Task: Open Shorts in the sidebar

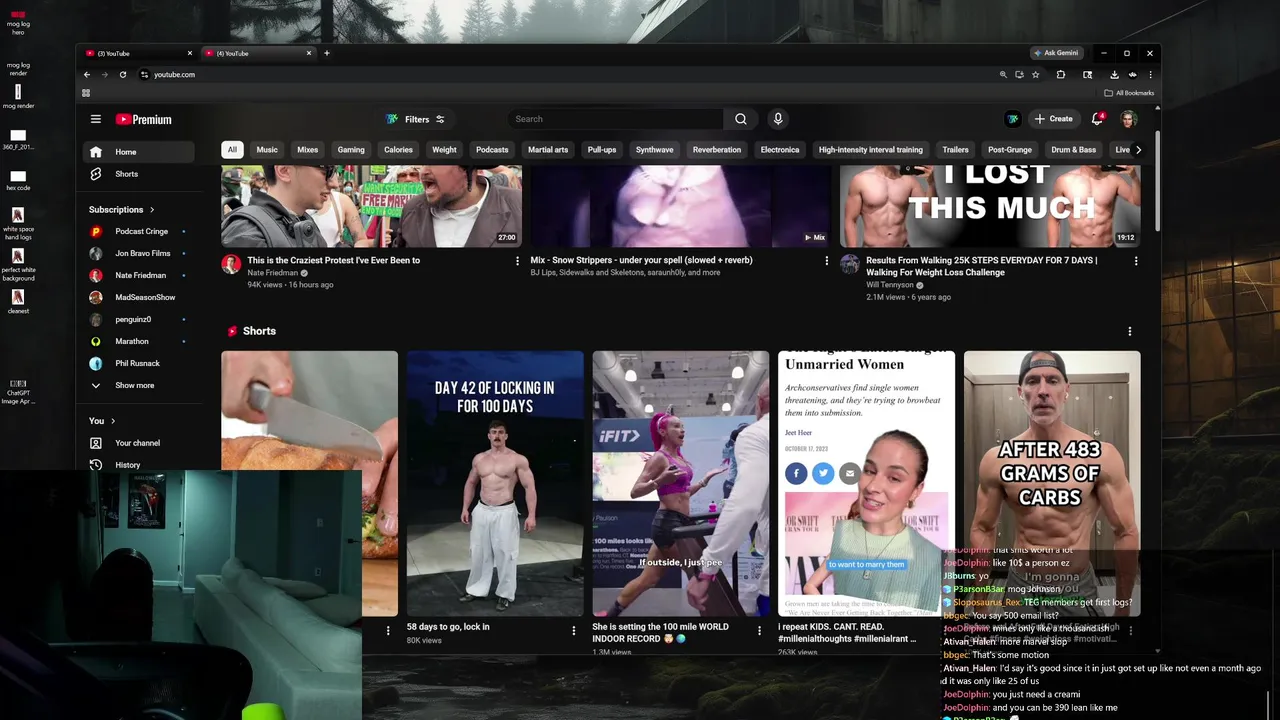Action: 138,174
